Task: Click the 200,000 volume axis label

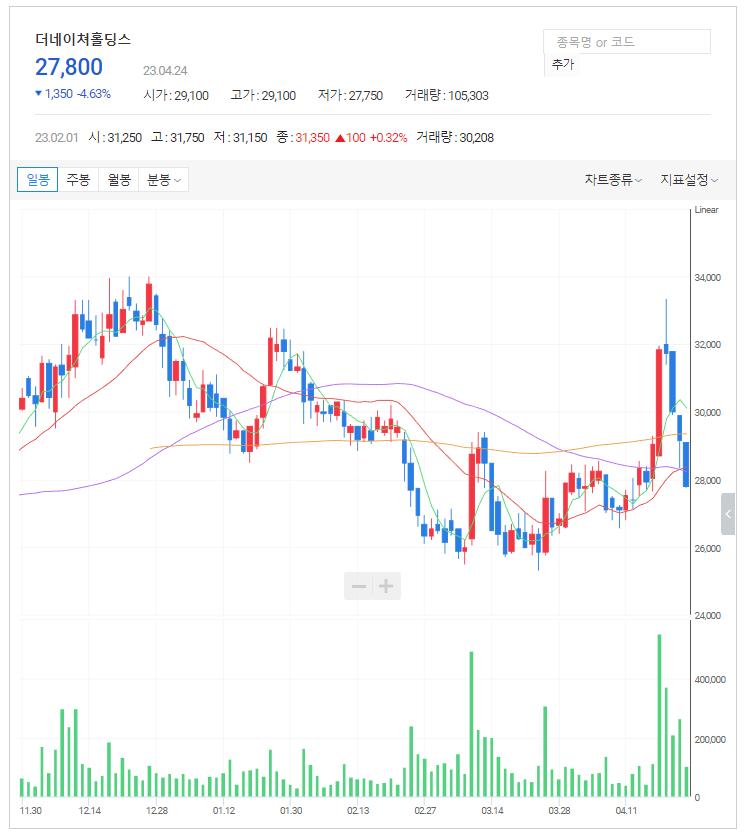Action: point(710,739)
